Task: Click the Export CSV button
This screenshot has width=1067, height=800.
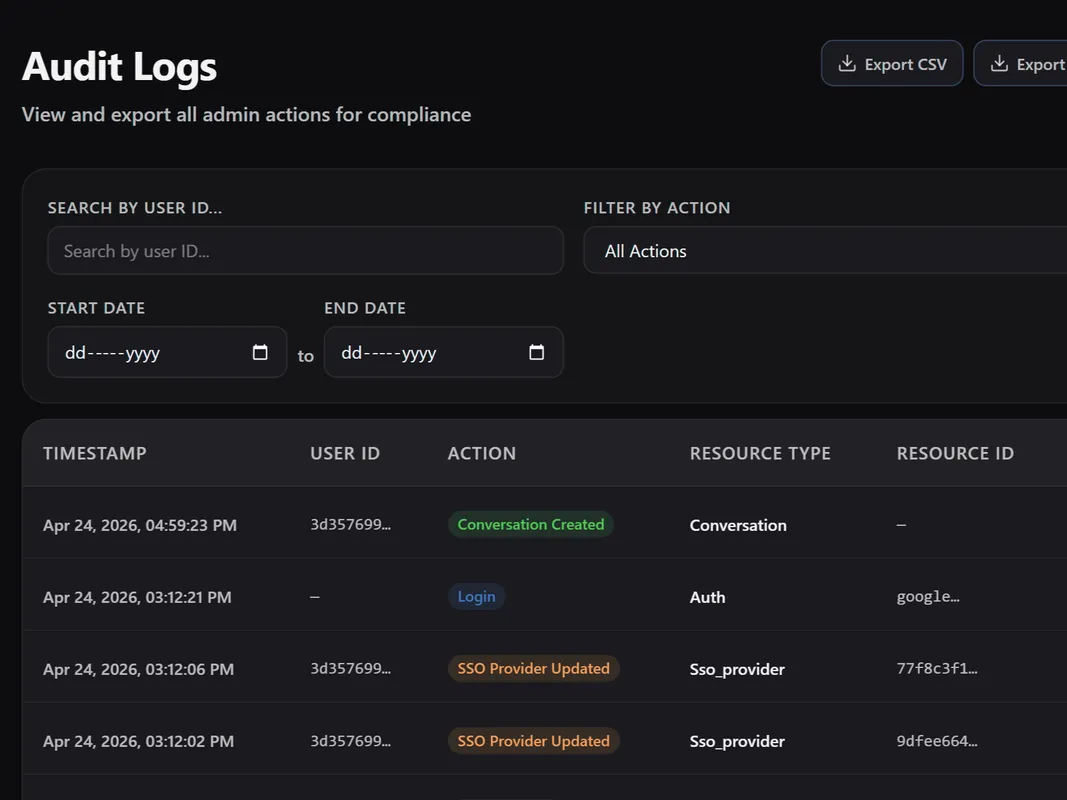Action: tap(891, 64)
